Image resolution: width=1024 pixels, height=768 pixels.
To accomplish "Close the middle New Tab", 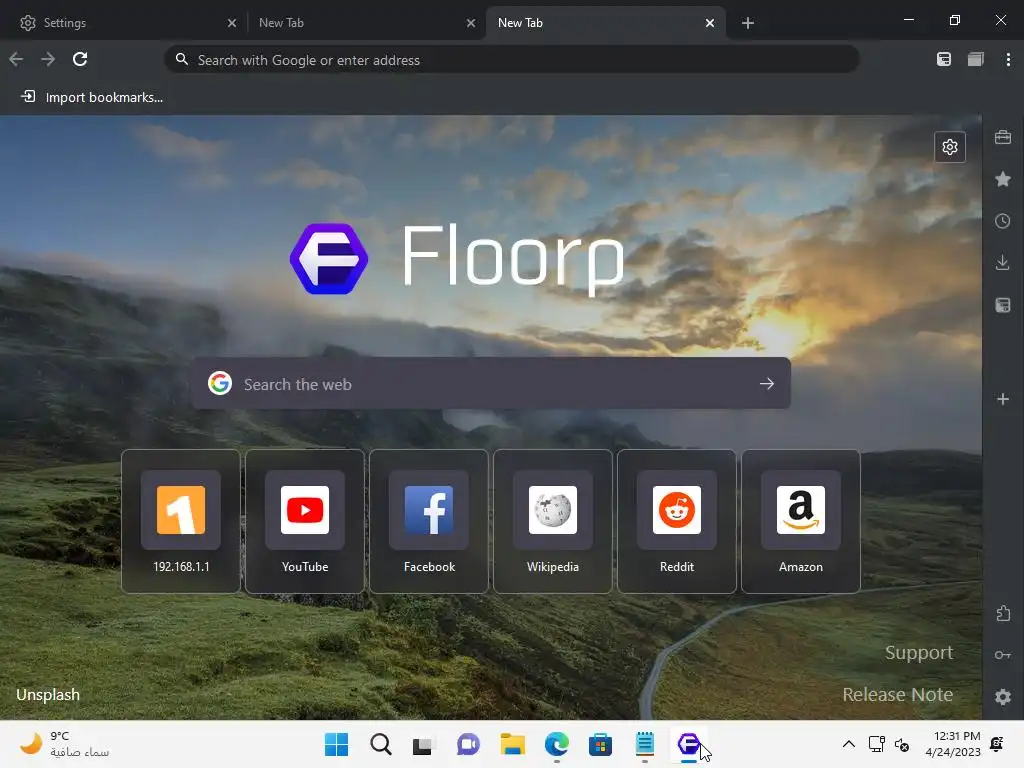I will [x=471, y=23].
